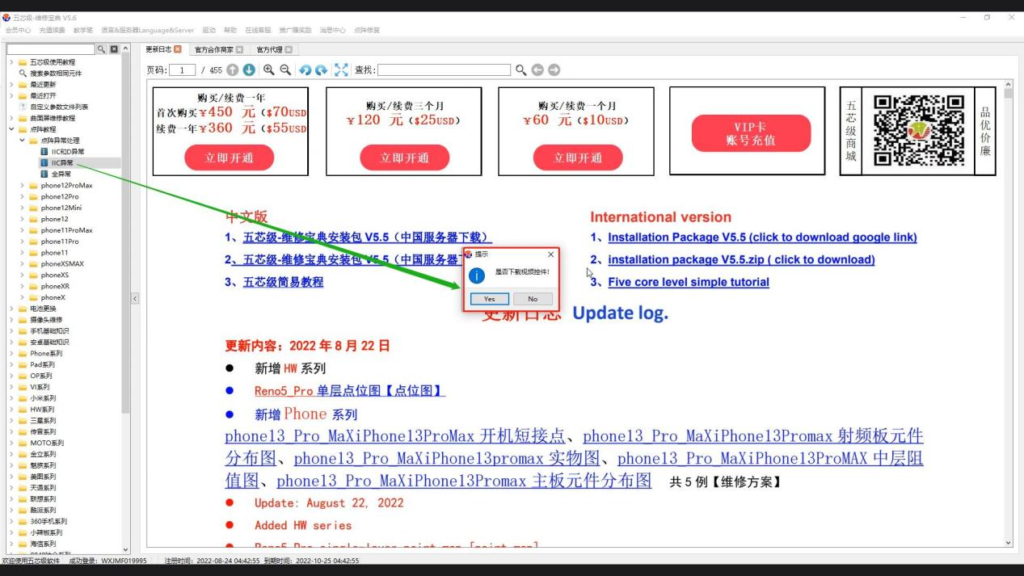
Task: Click 立即开通 under the one-year ¥450 plan
Action: [229, 158]
